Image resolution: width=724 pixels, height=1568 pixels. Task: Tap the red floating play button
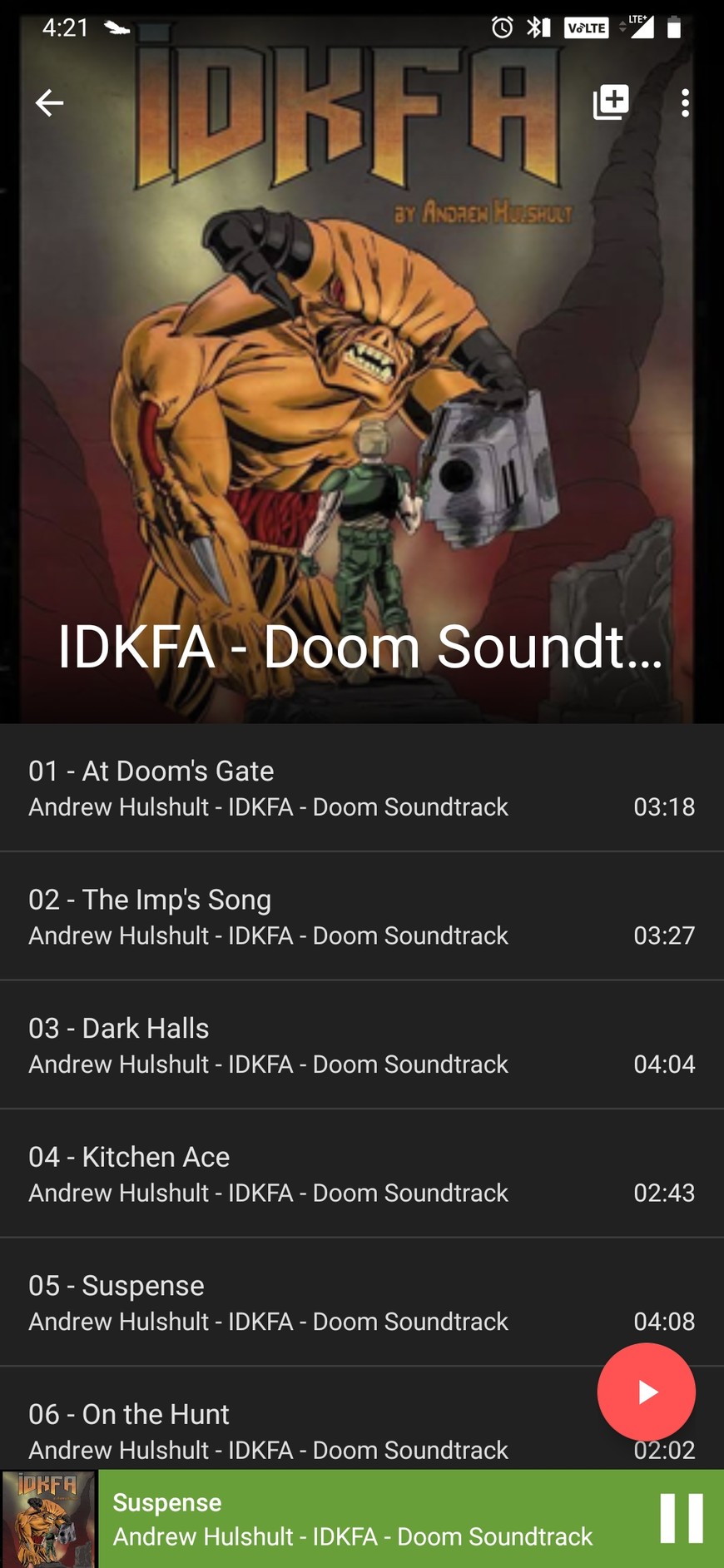(x=646, y=1392)
